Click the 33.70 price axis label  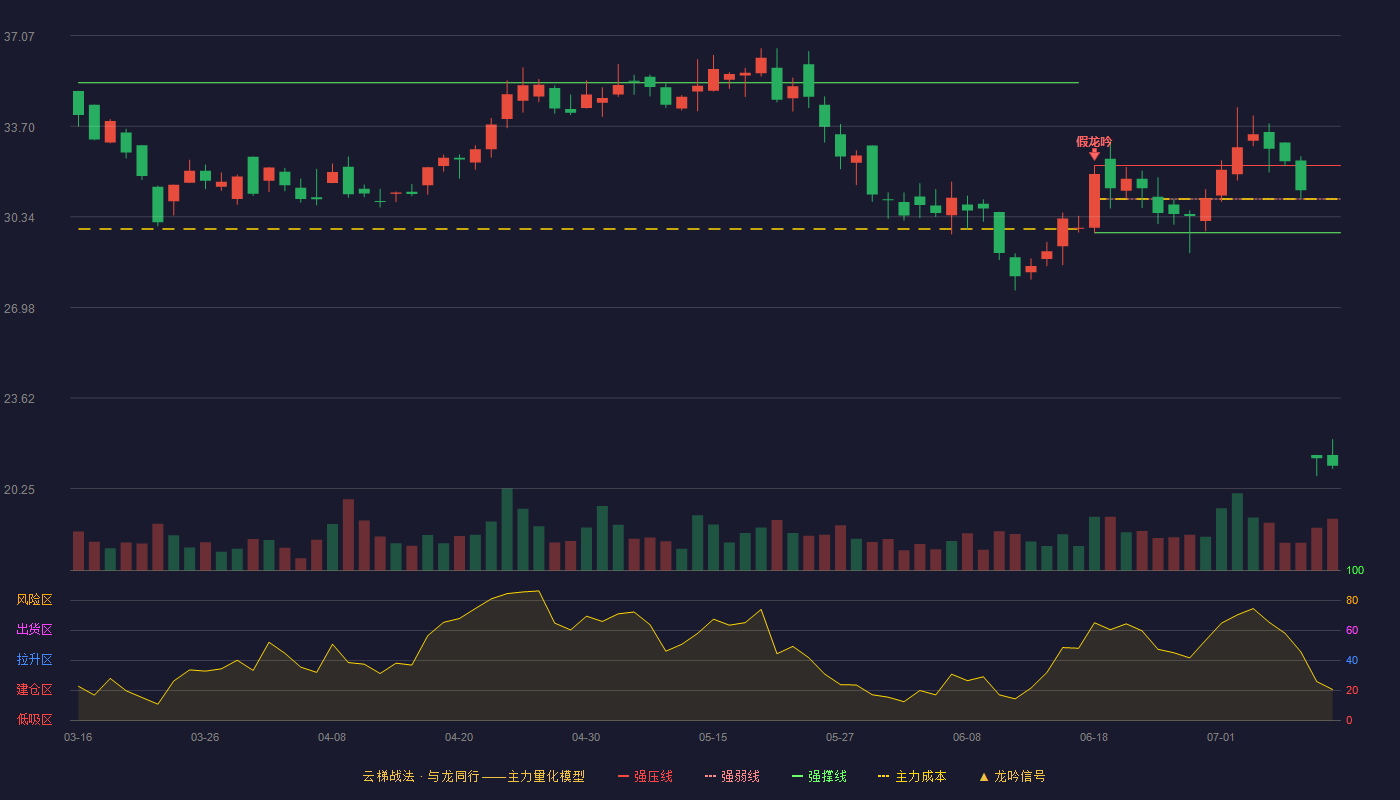pos(19,128)
